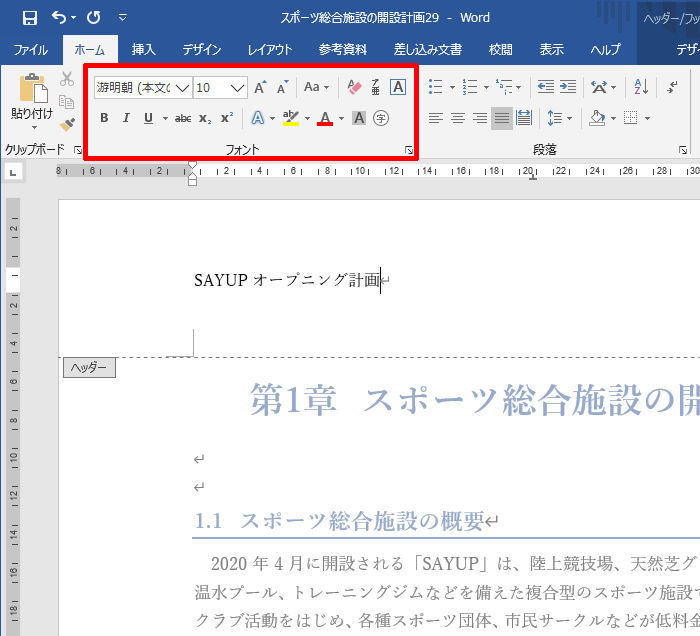Screen dimensions: 700x636
Task: Align the paragraph to the left
Action: click(x=436, y=118)
